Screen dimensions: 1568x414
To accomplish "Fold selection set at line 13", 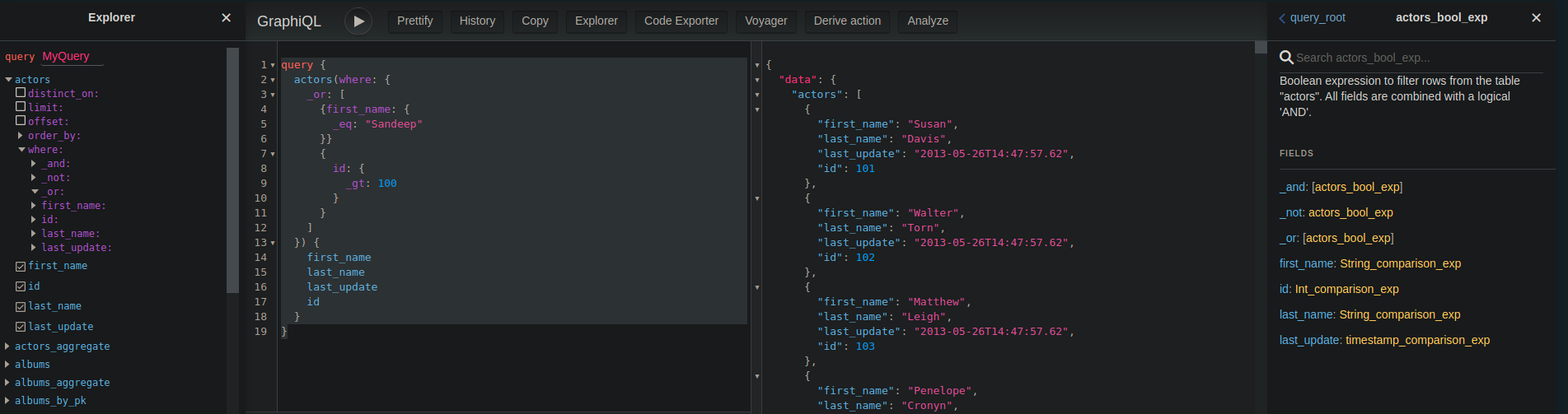I will [273, 243].
